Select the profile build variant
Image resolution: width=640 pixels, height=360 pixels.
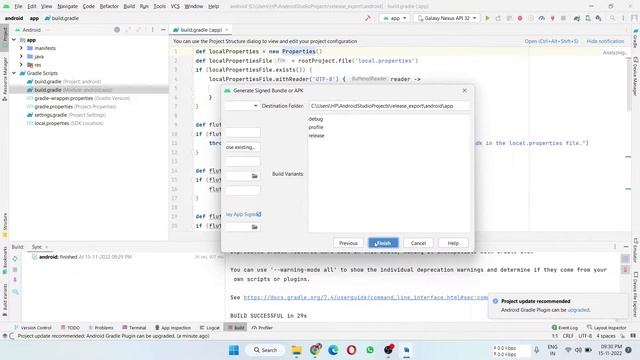coord(316,127)
